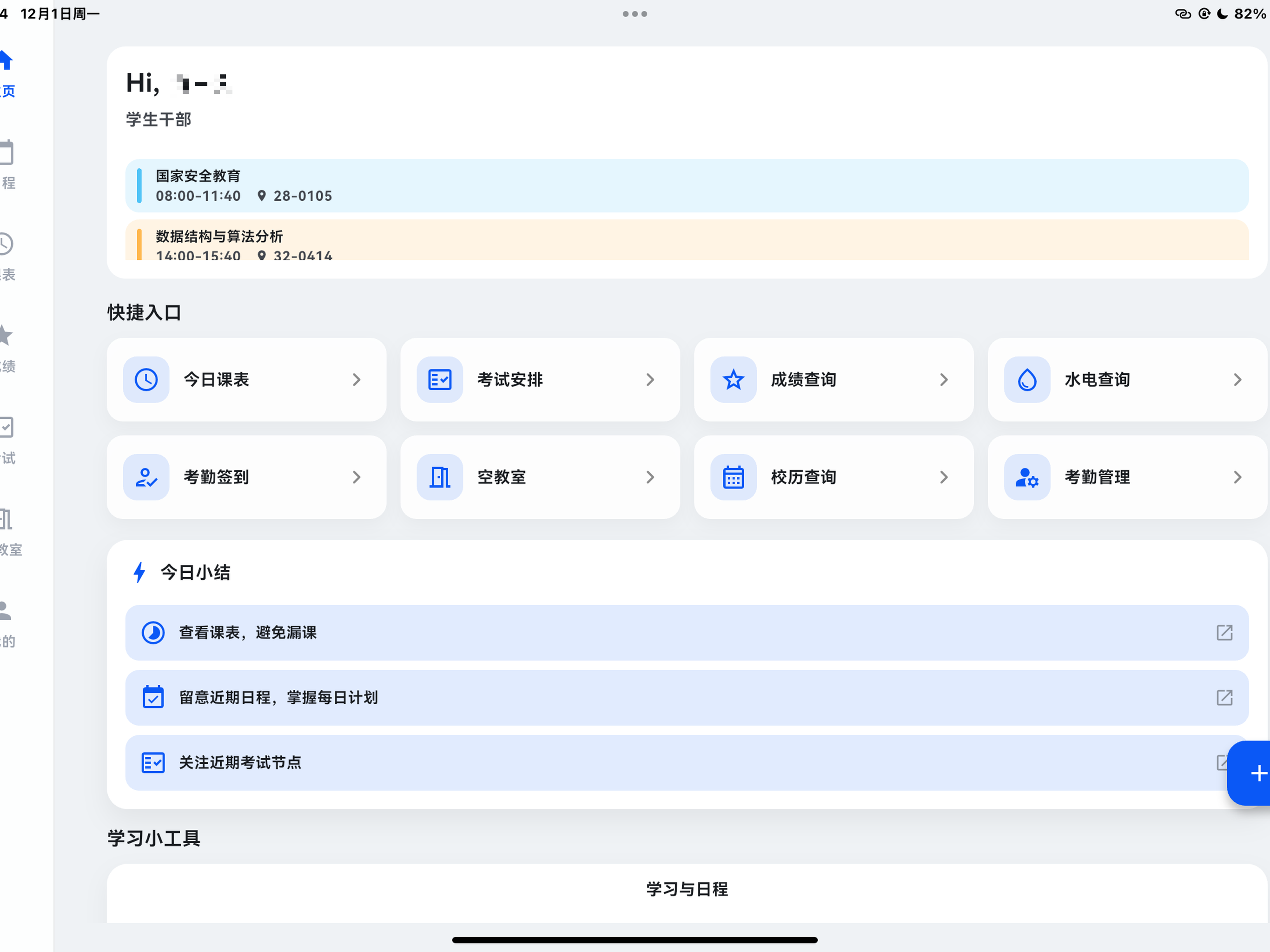1270x952 pixels.
Task: Open external link icon for 关注近期考试节点
Action: point(1222,762)
